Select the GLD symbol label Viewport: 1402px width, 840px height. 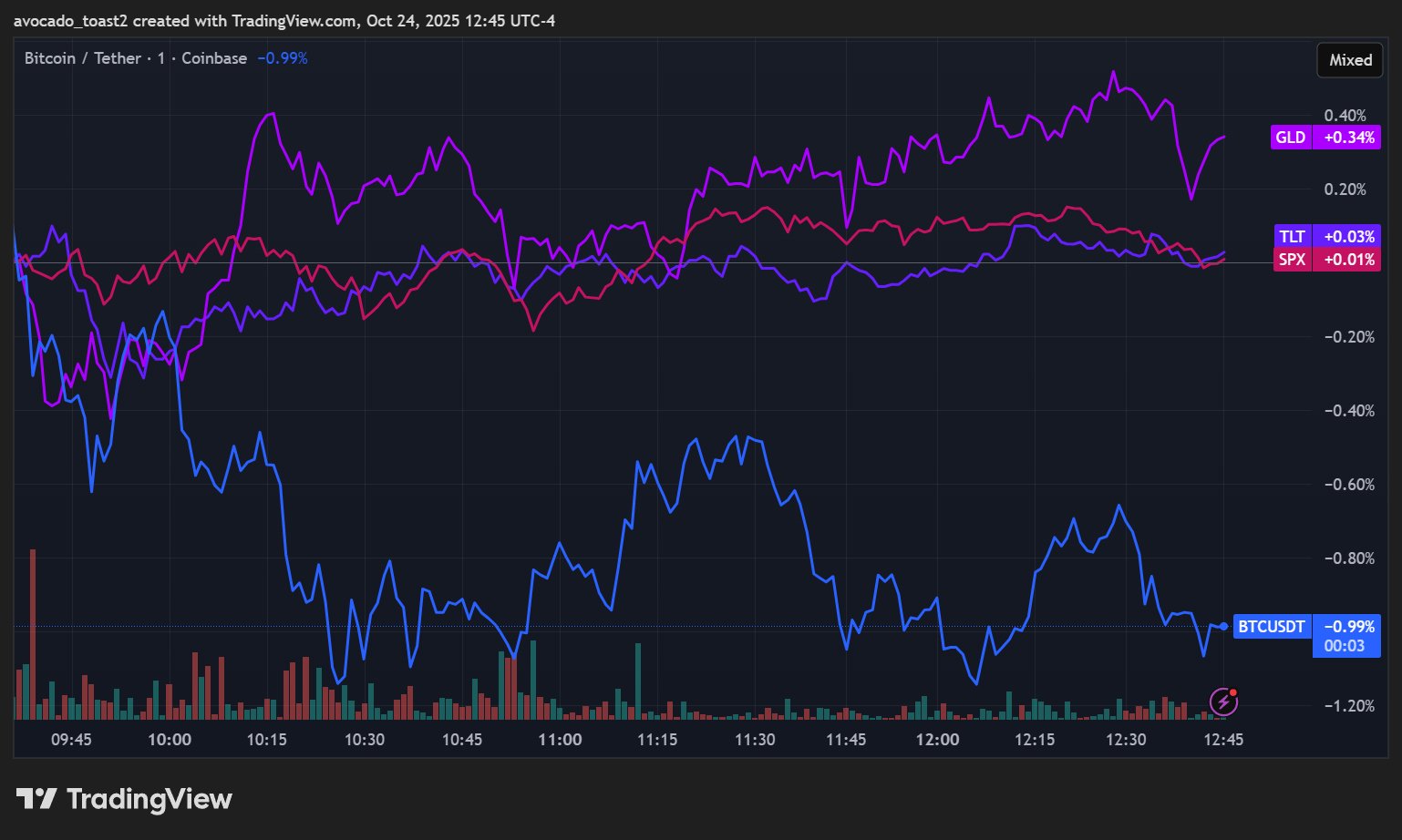pyautogui.click(x=1290, y=138)
